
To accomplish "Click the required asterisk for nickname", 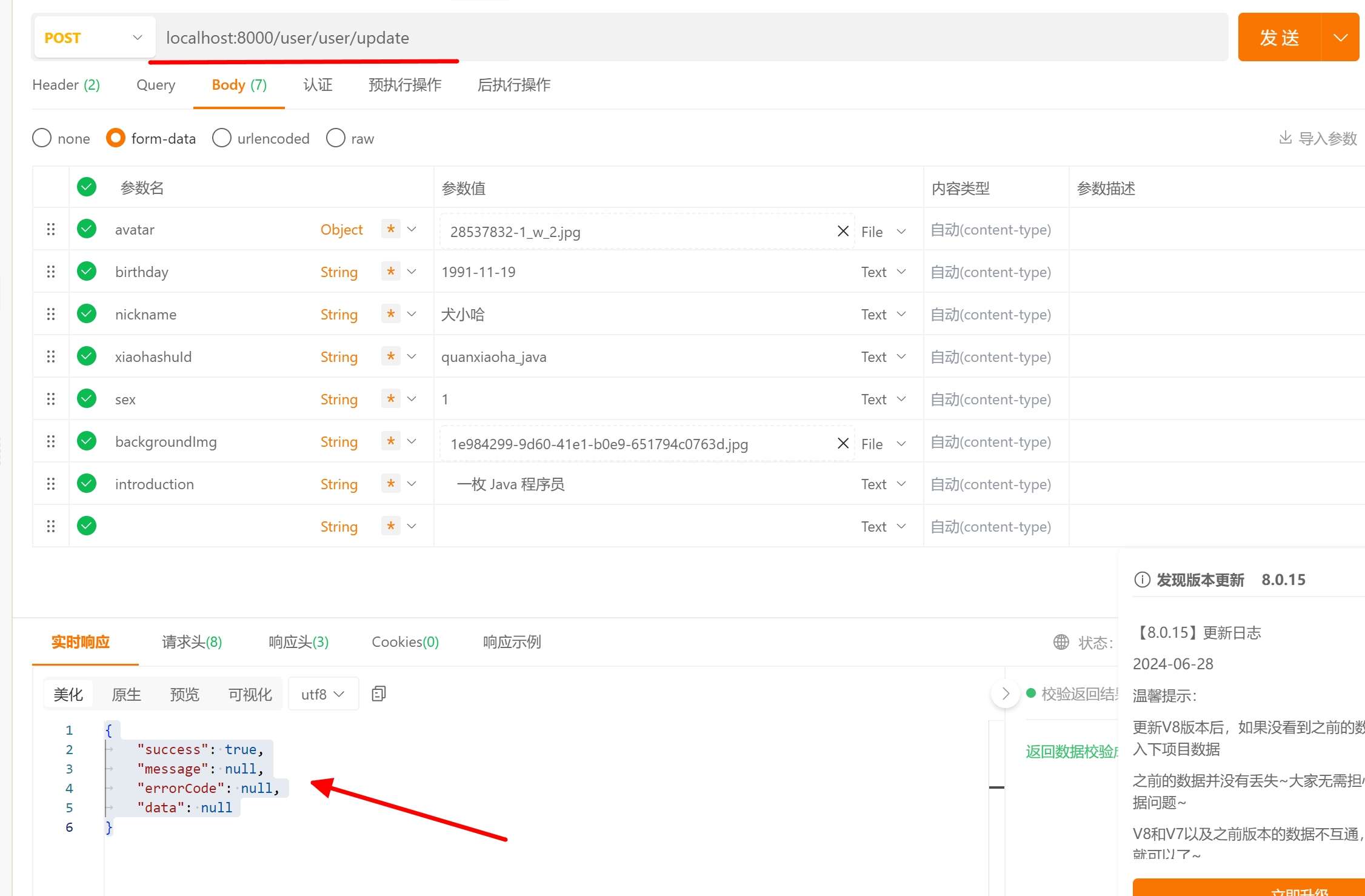I will (391, 314).
